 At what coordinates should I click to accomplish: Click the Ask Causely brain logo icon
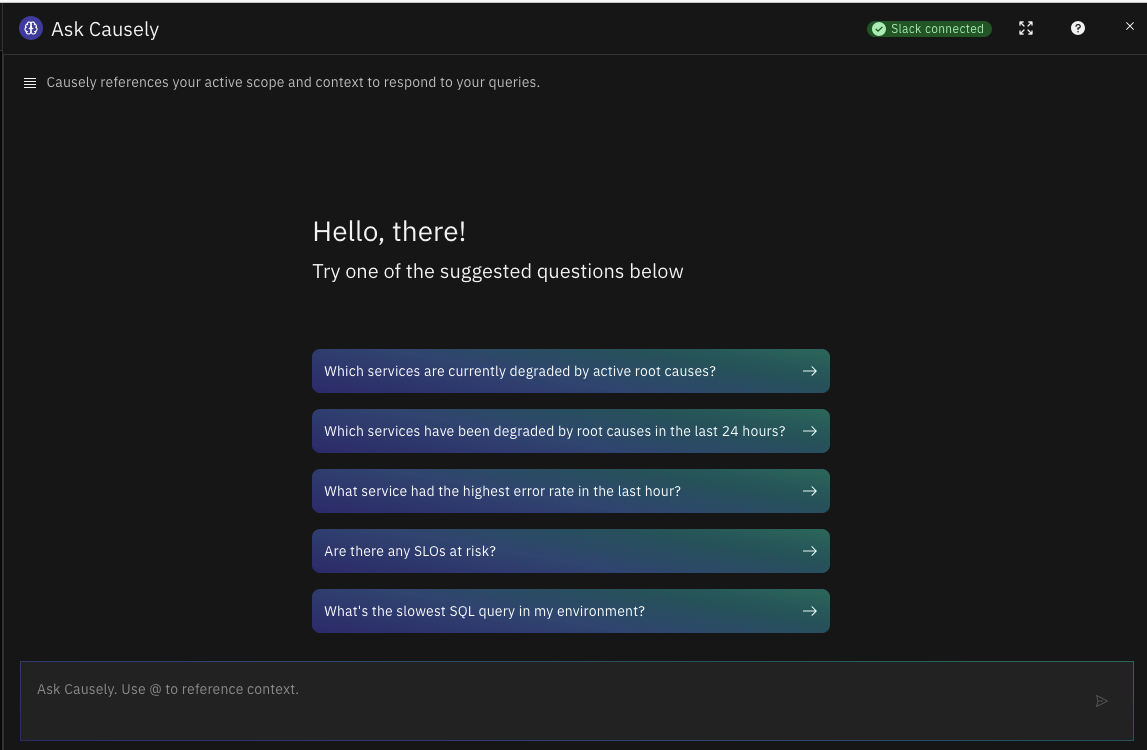pos(31,29)
